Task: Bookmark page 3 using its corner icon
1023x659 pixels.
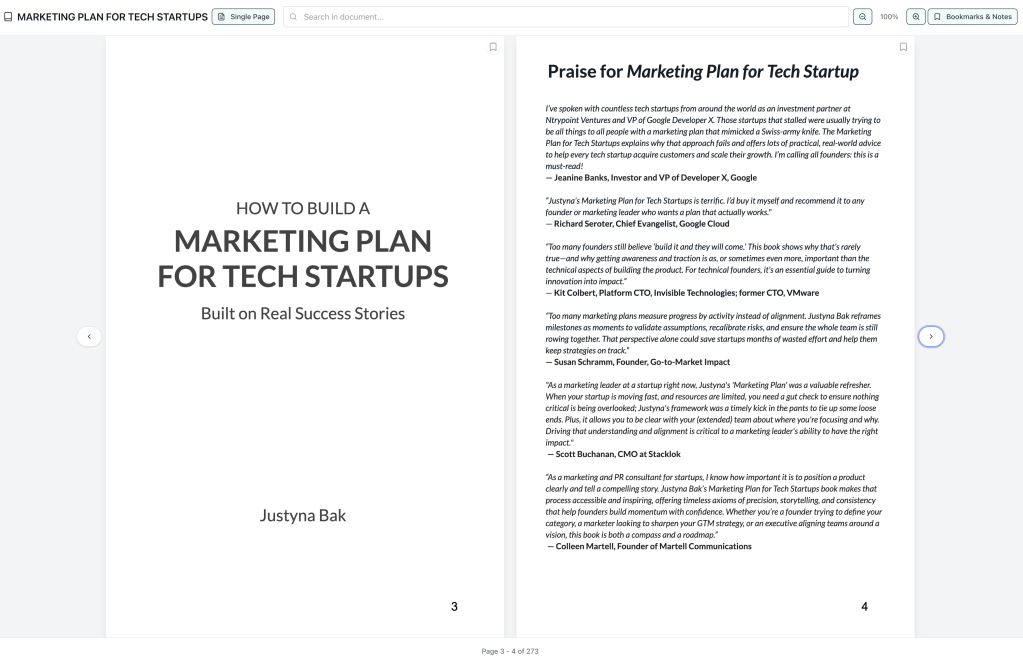Action: [x=492, y=47]
